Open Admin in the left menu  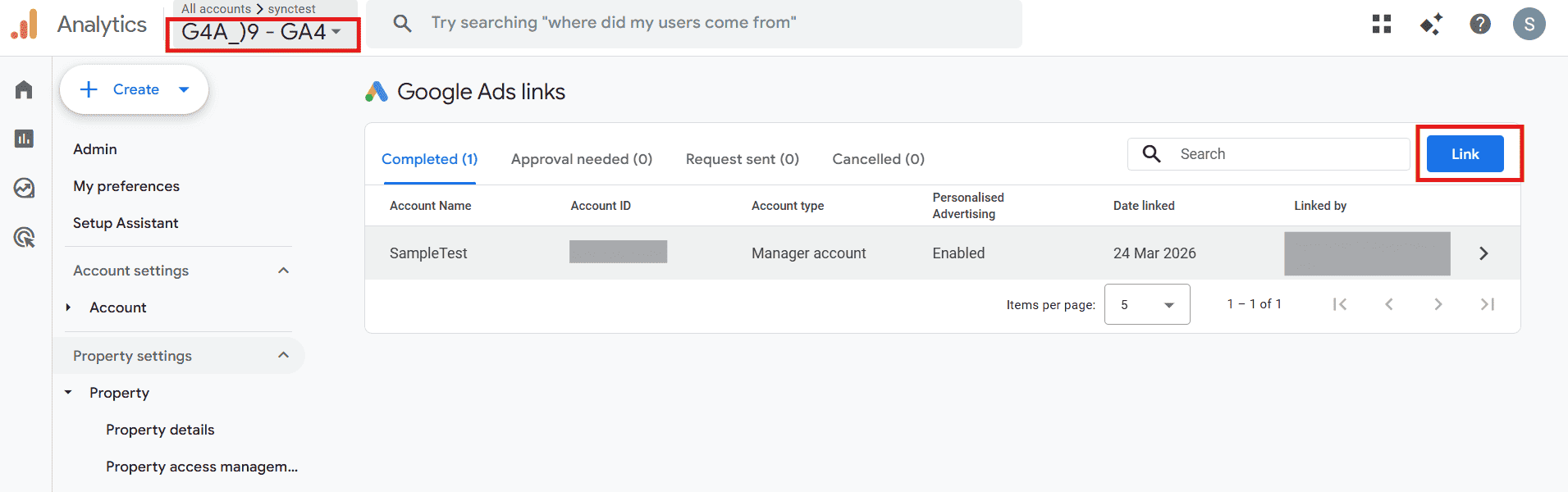tap(95, 149)
